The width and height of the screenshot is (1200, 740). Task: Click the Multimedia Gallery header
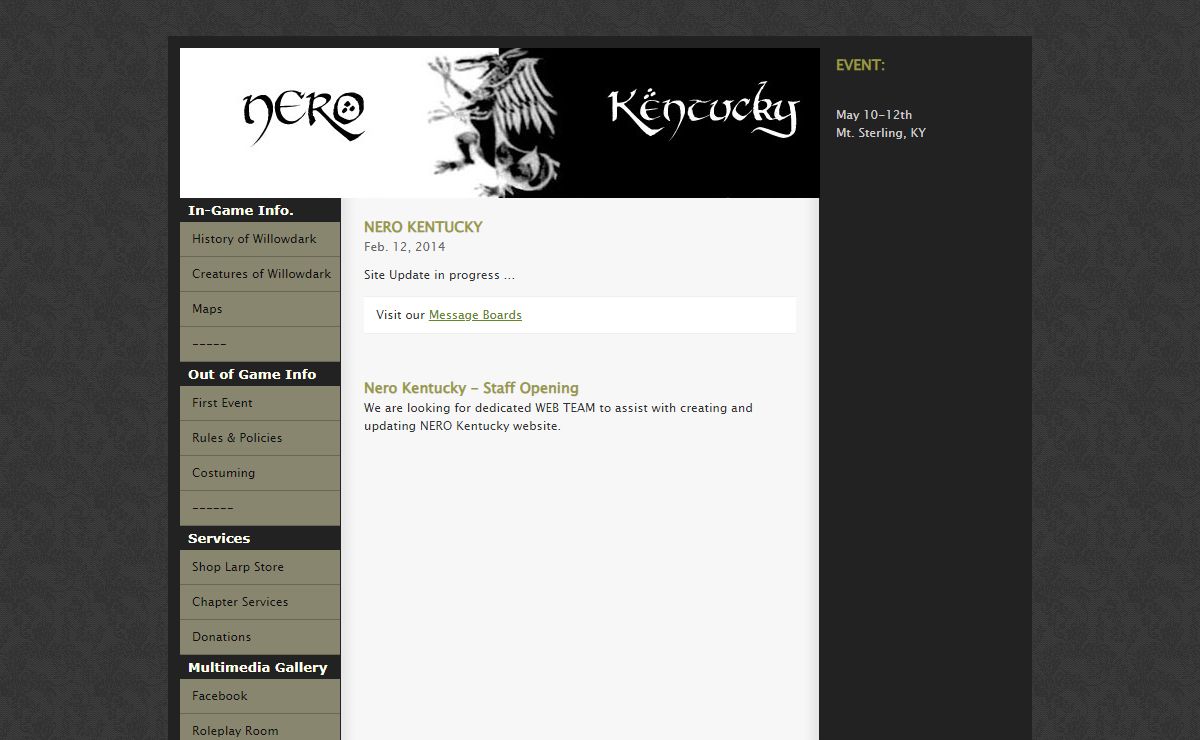(260, 667)
